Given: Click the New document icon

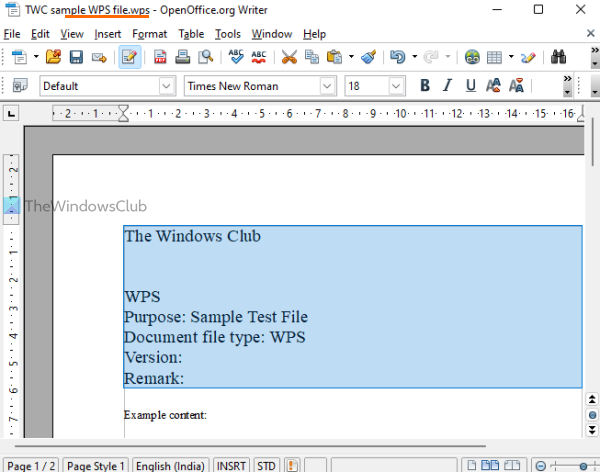Looking at the screenshot, I should (x=19, y=57).
